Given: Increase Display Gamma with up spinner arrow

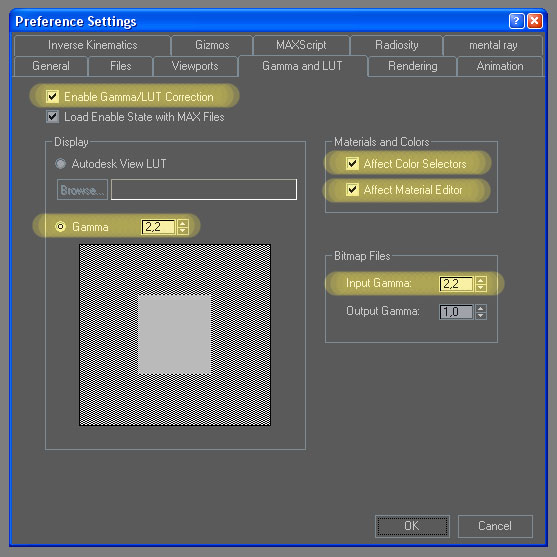Looking at the screenshot, I should pos(183,223).
